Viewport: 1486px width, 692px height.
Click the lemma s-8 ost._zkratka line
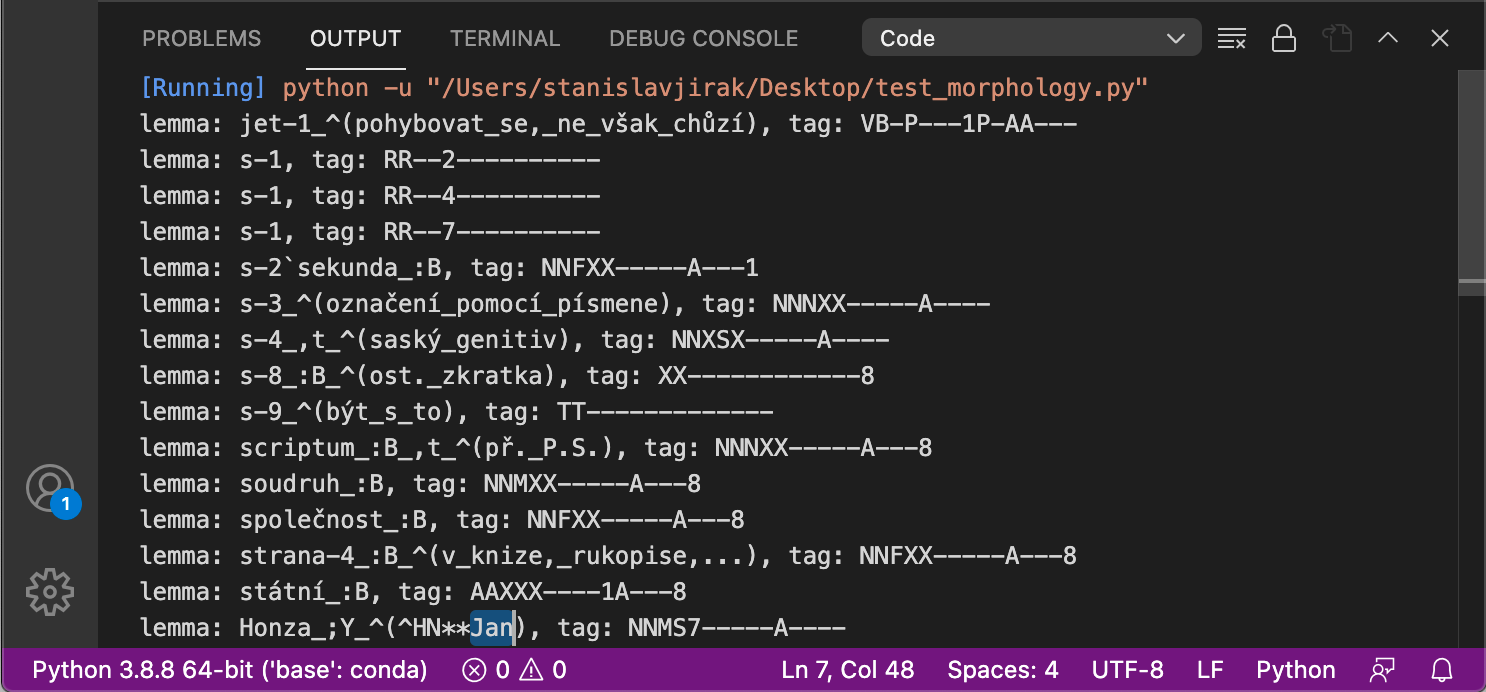coord(507,376)
